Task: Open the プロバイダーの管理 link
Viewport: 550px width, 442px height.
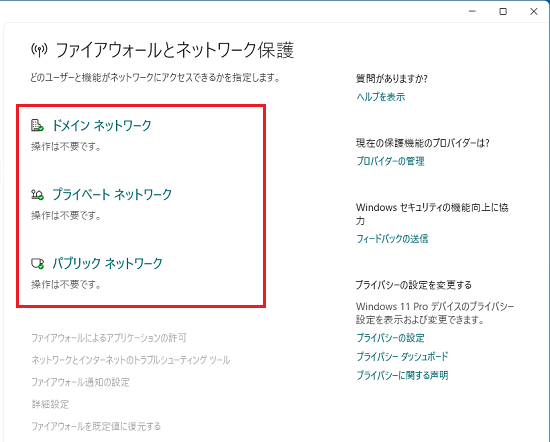Action: [x=390, y=161]
